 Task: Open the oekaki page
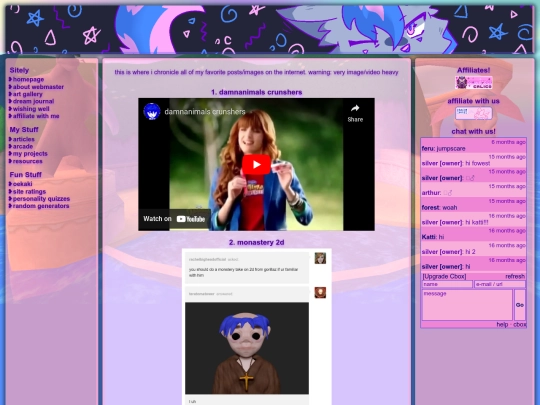(22, 184)
